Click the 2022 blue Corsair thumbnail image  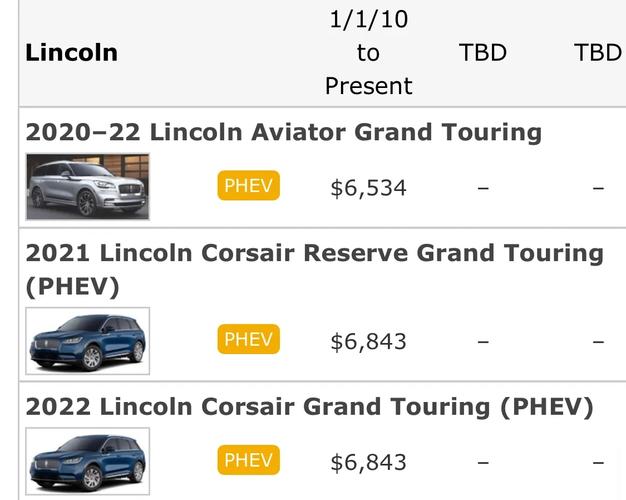click(x=88, y=462)
